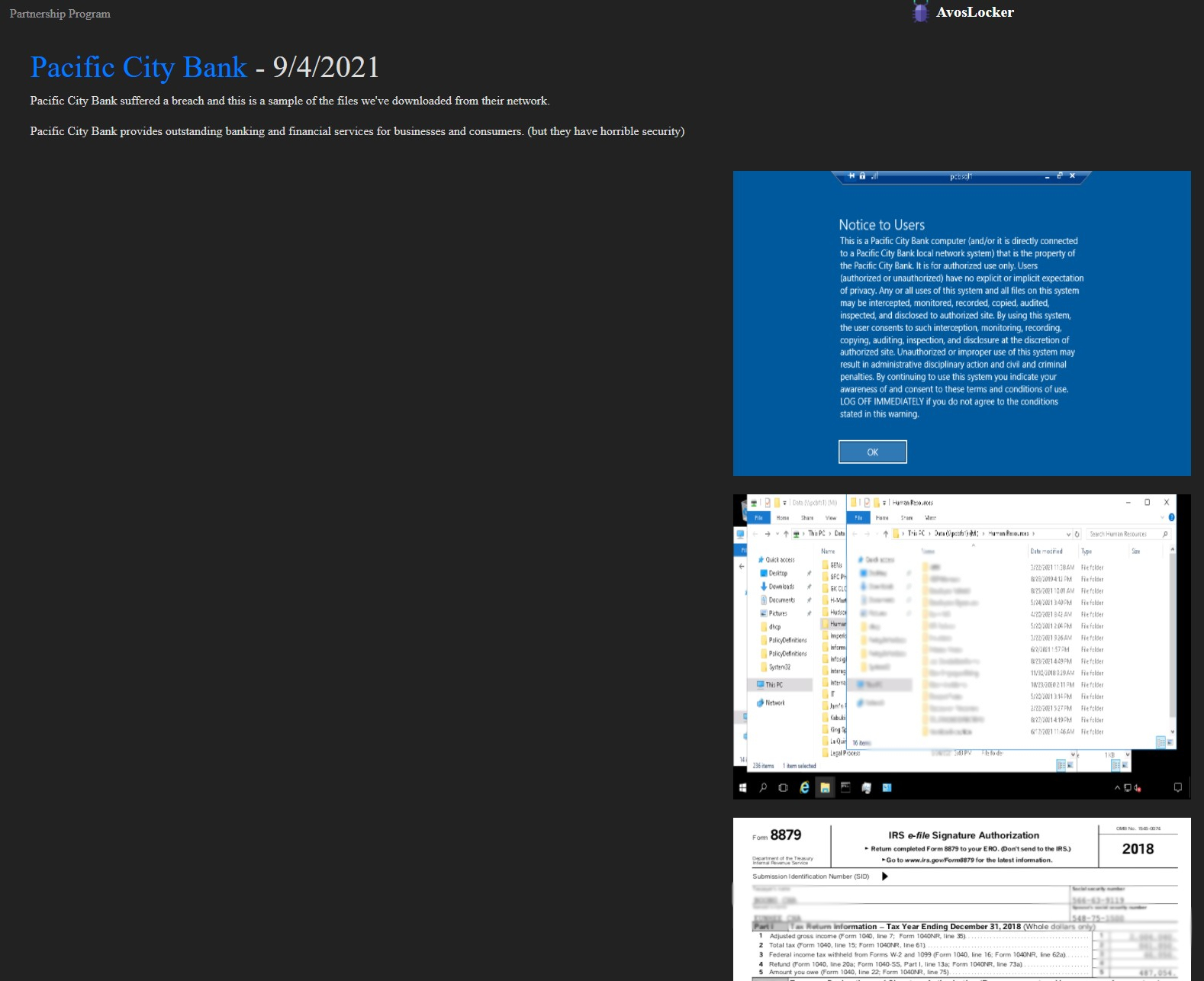Open the Notice to Users screenshot thumbnail
Screen dimensions: 1204x981
(962, 323)
